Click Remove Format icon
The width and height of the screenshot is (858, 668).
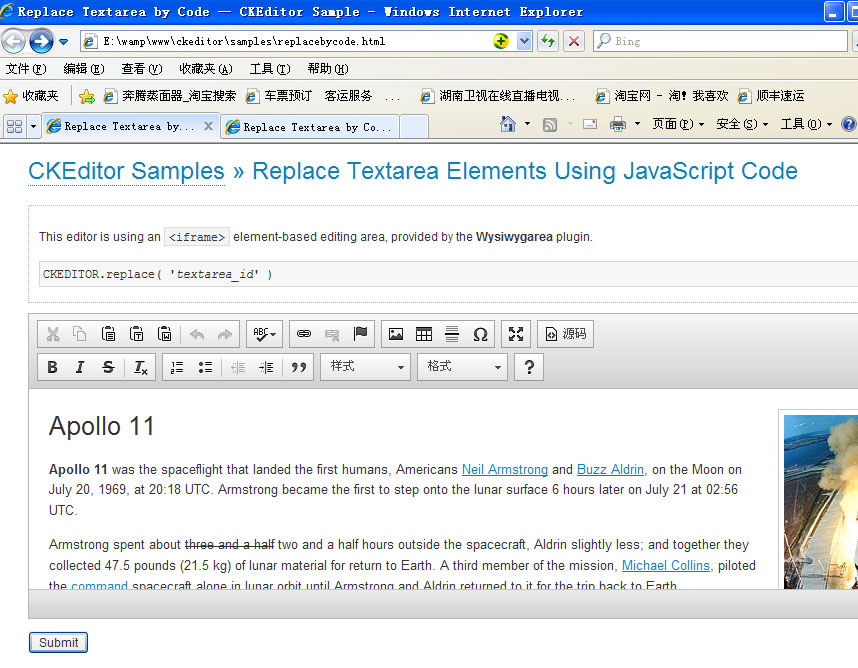[x=141, y=368]
